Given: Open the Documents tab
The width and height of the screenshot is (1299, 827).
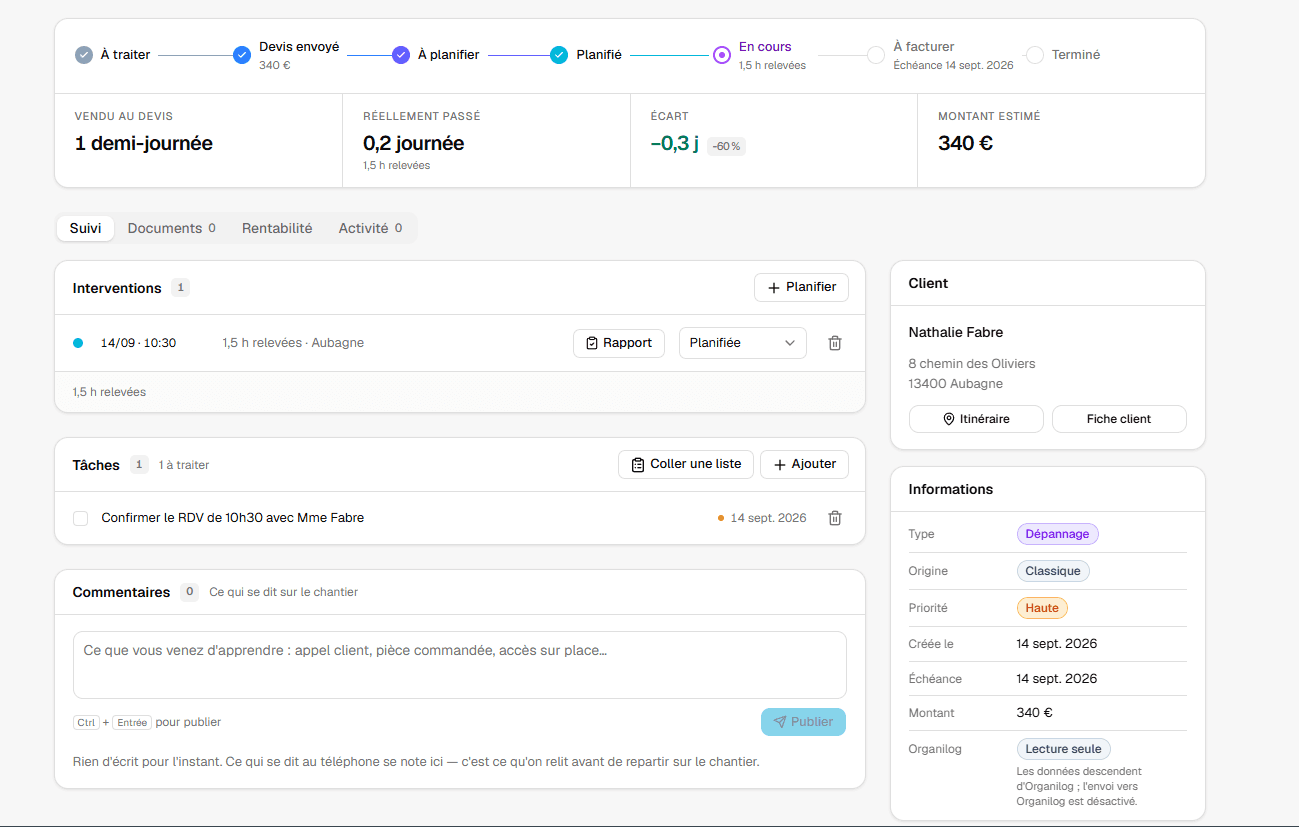Looking at the screenshot, I should (x=172, y=228).
